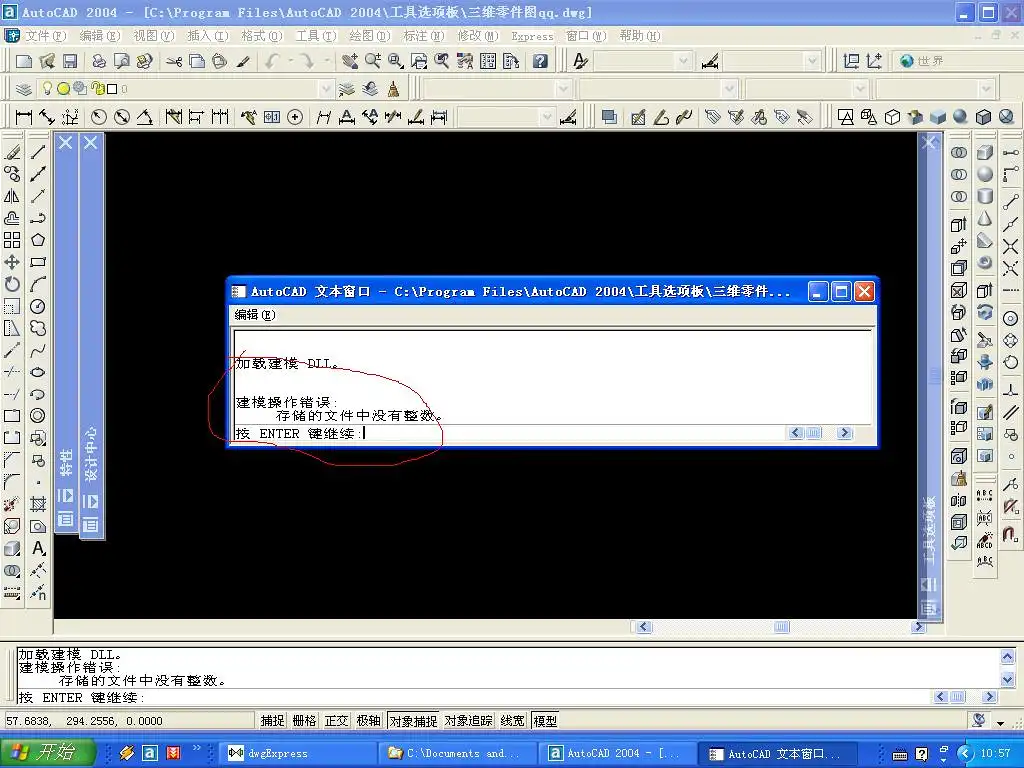Click the New drawing icon in standard toolbar
The image size is (1024, 768).
[x=24, y=61]
